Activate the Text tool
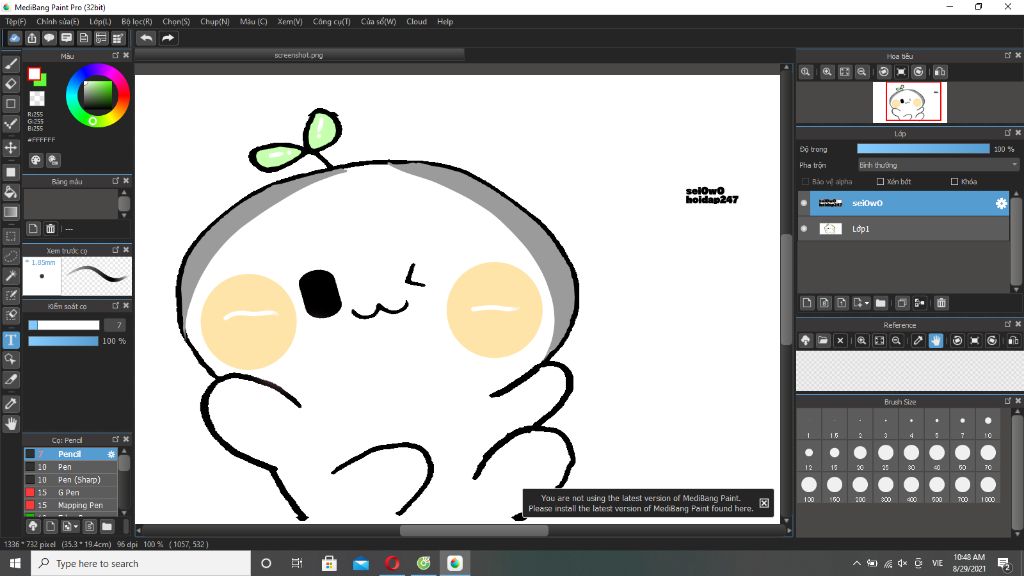Image resolution: width=1024 pixels, height=576 pixels. click(11, 339)
